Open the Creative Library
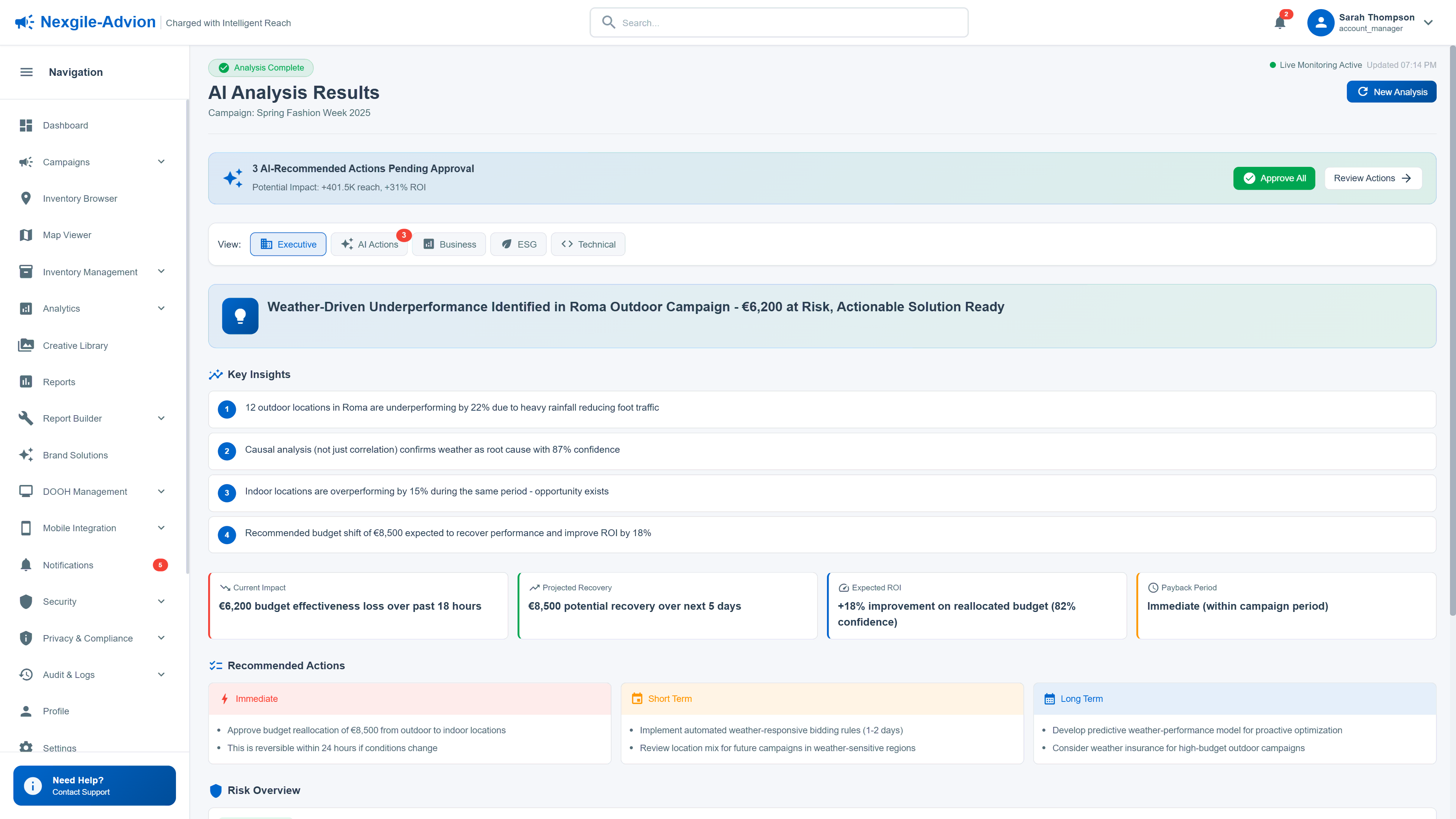Viewport: 1456px width, 819px height. pos(75,345)
